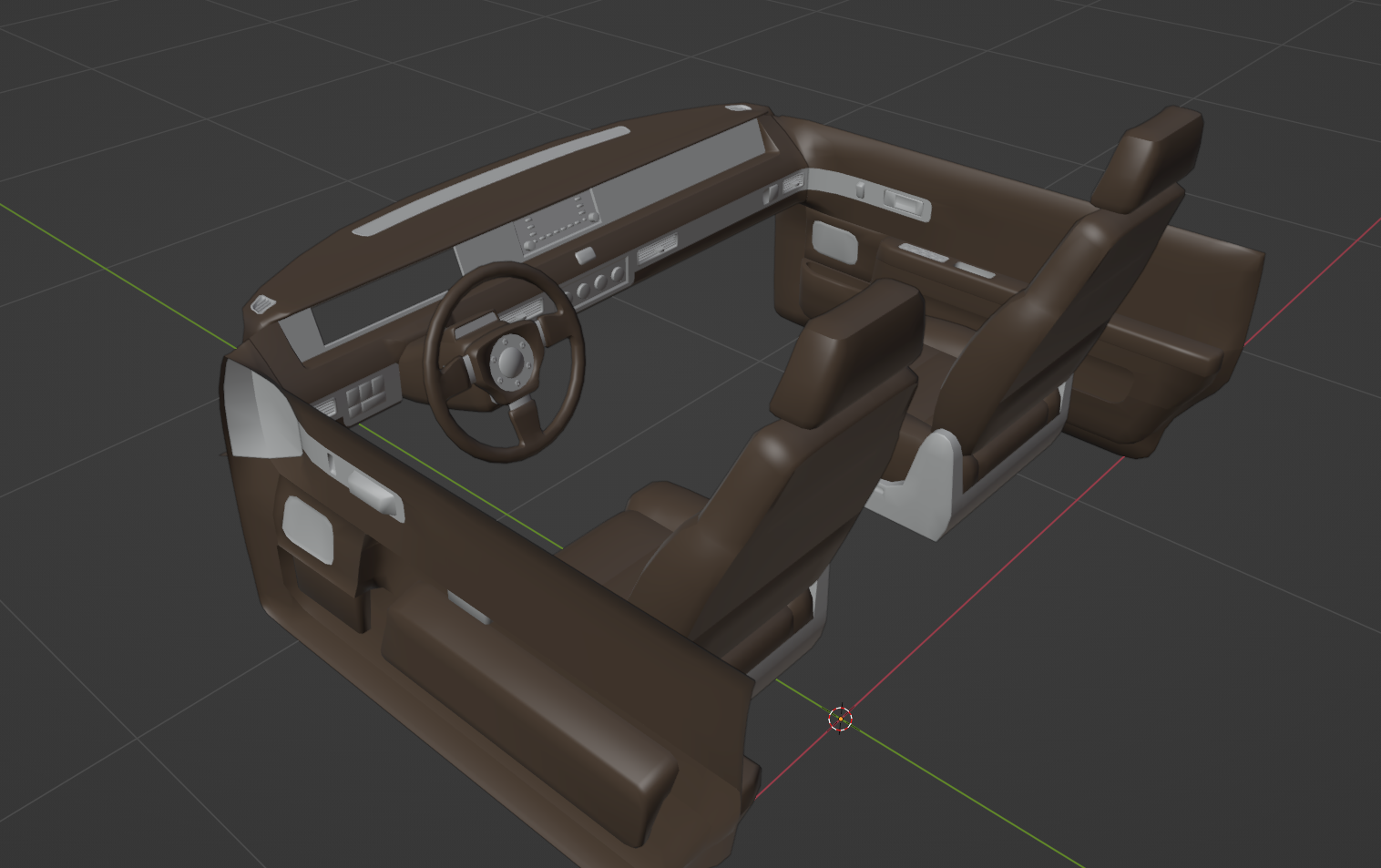The height and width of the screenshot is (868, 1381).
Task: Click the 3D cursor at the world origin
Action: tap(840, 719)
